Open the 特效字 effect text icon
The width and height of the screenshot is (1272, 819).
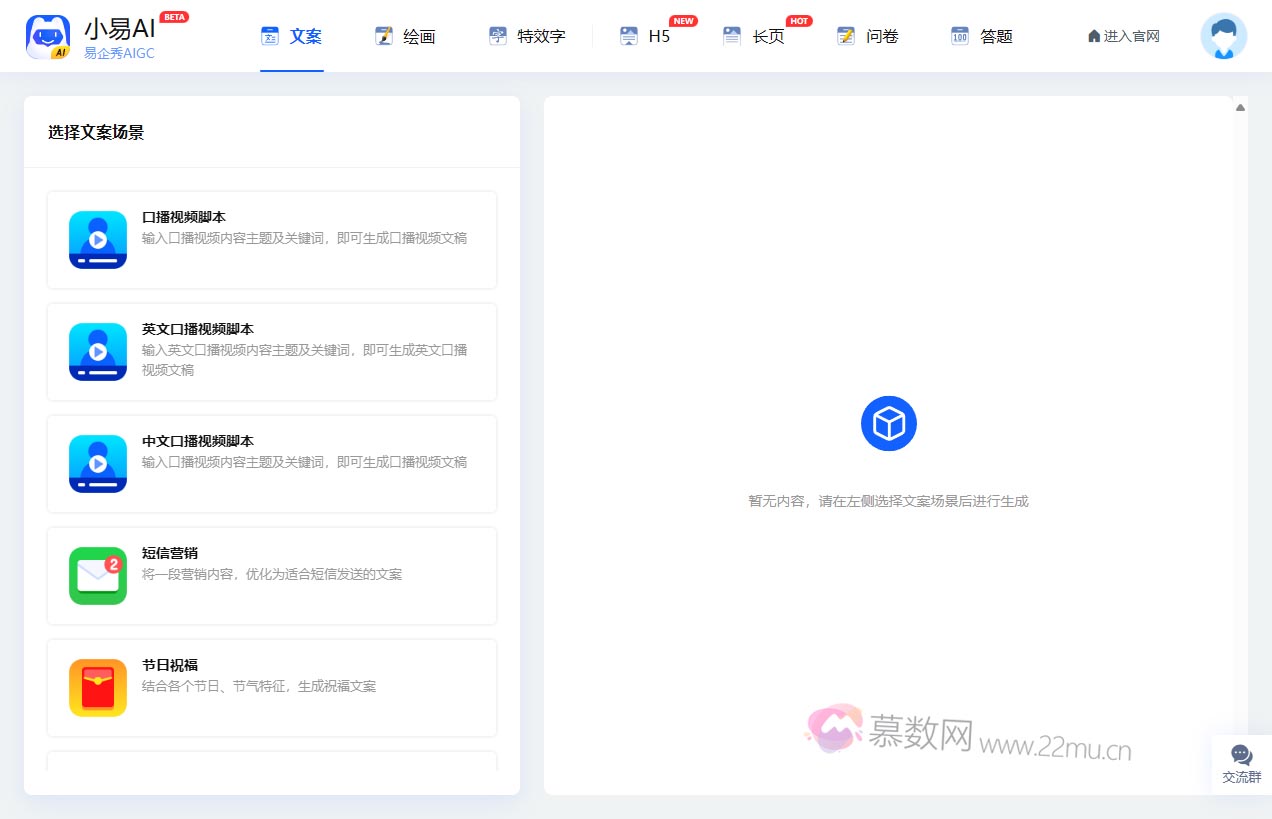pyautogui.click(x=498, y=35)
